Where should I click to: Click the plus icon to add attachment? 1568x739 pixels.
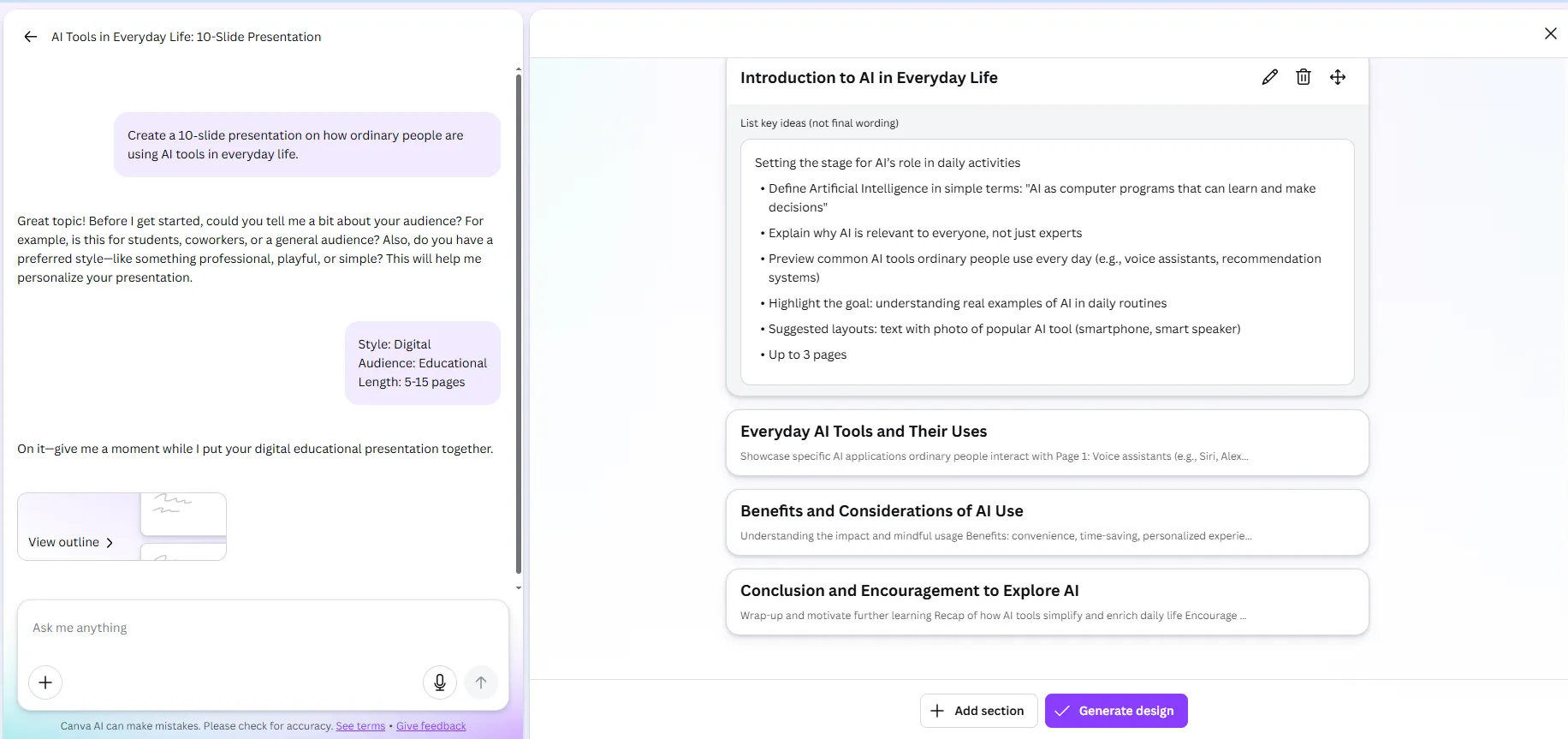[x=45, y=682]
